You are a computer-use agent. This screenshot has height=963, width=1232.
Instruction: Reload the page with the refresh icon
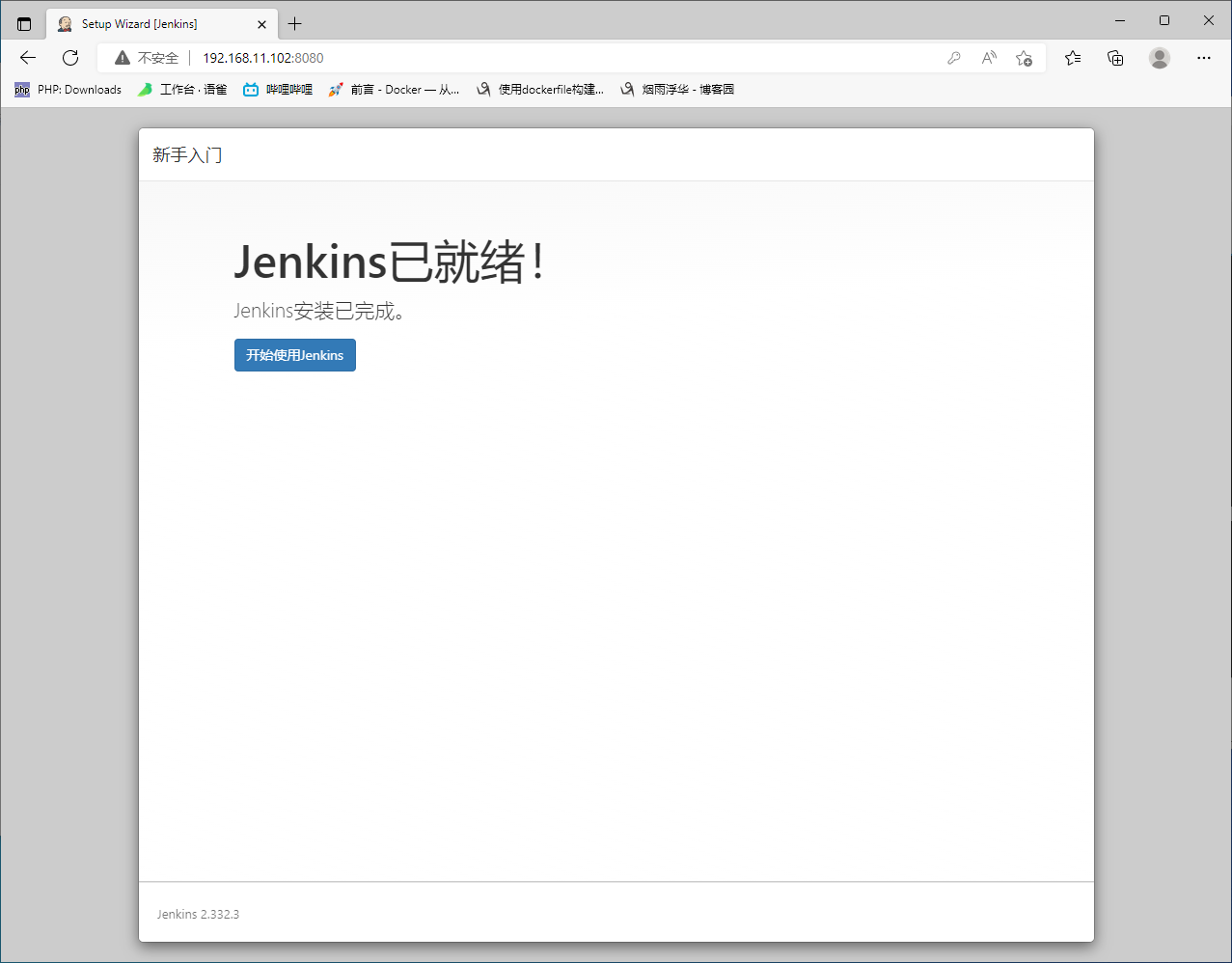pos(70,58)
